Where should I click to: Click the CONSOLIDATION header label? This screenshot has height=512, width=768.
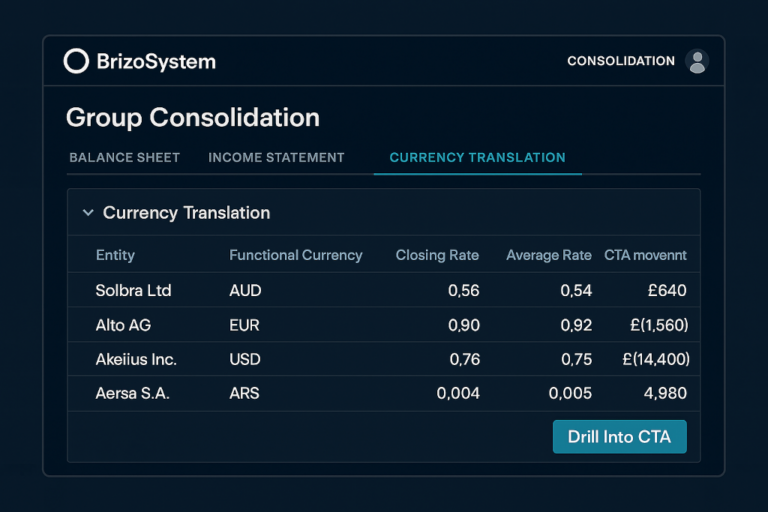pyautogui.click(x=621, y=61)
